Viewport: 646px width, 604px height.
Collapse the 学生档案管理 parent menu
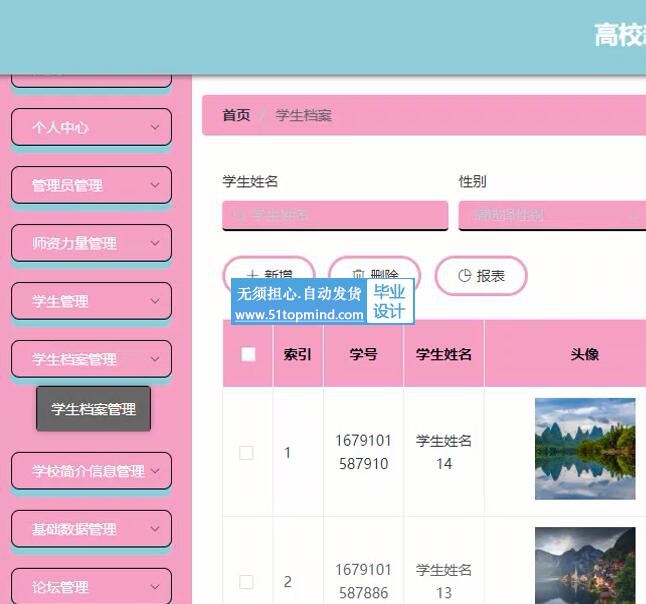click(91, 359)
